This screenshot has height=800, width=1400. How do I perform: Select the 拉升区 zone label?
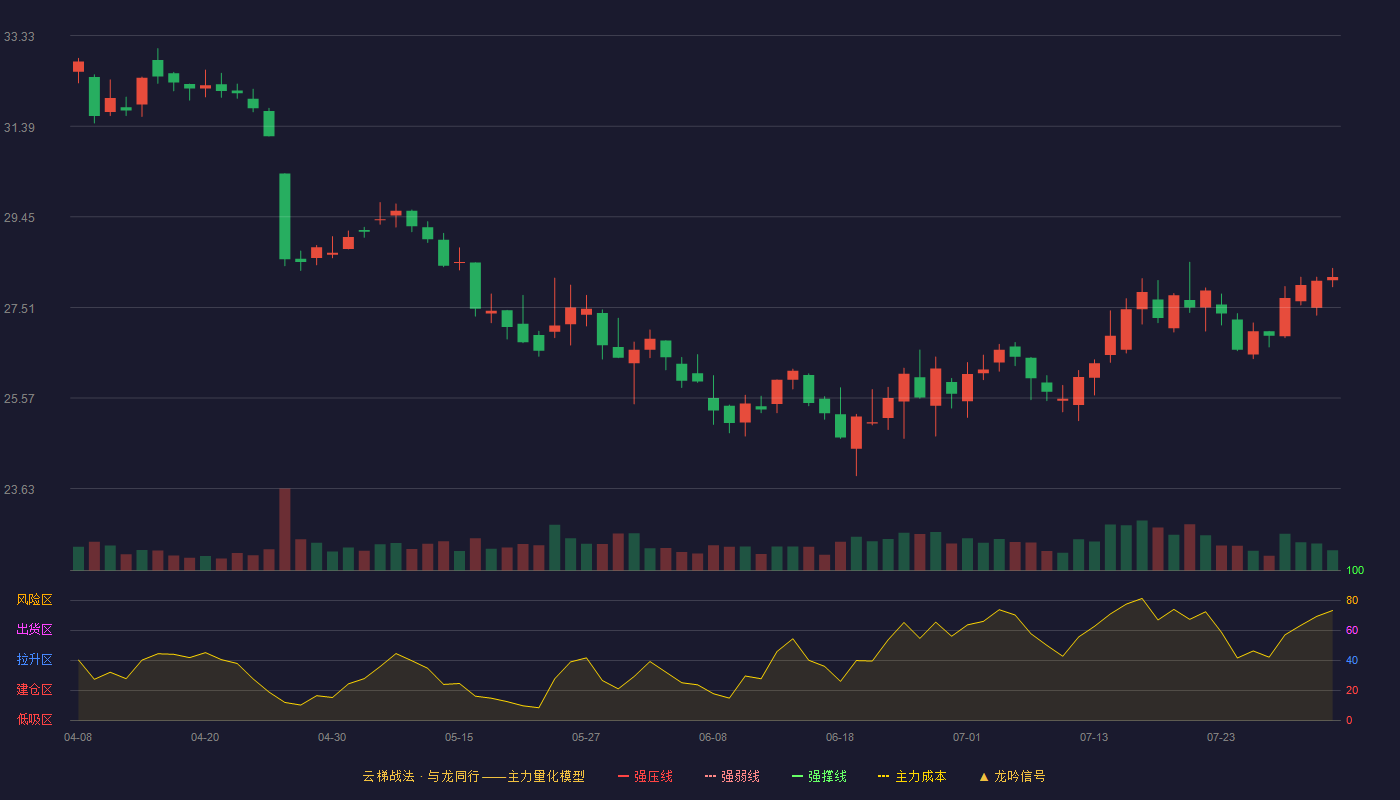point(34,660)
